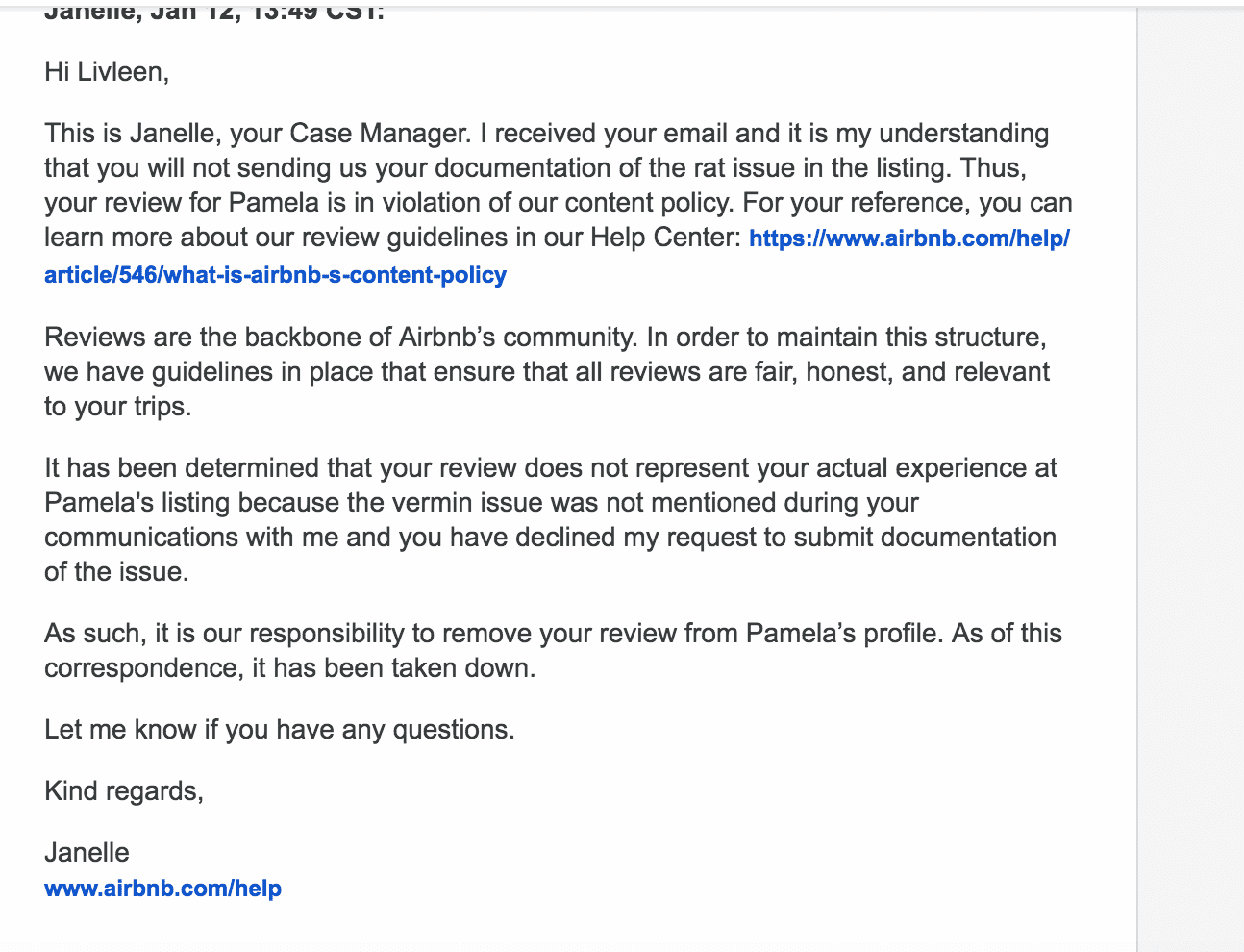
Task: Click the line 'to your trips.'
Action: [117, 407]
